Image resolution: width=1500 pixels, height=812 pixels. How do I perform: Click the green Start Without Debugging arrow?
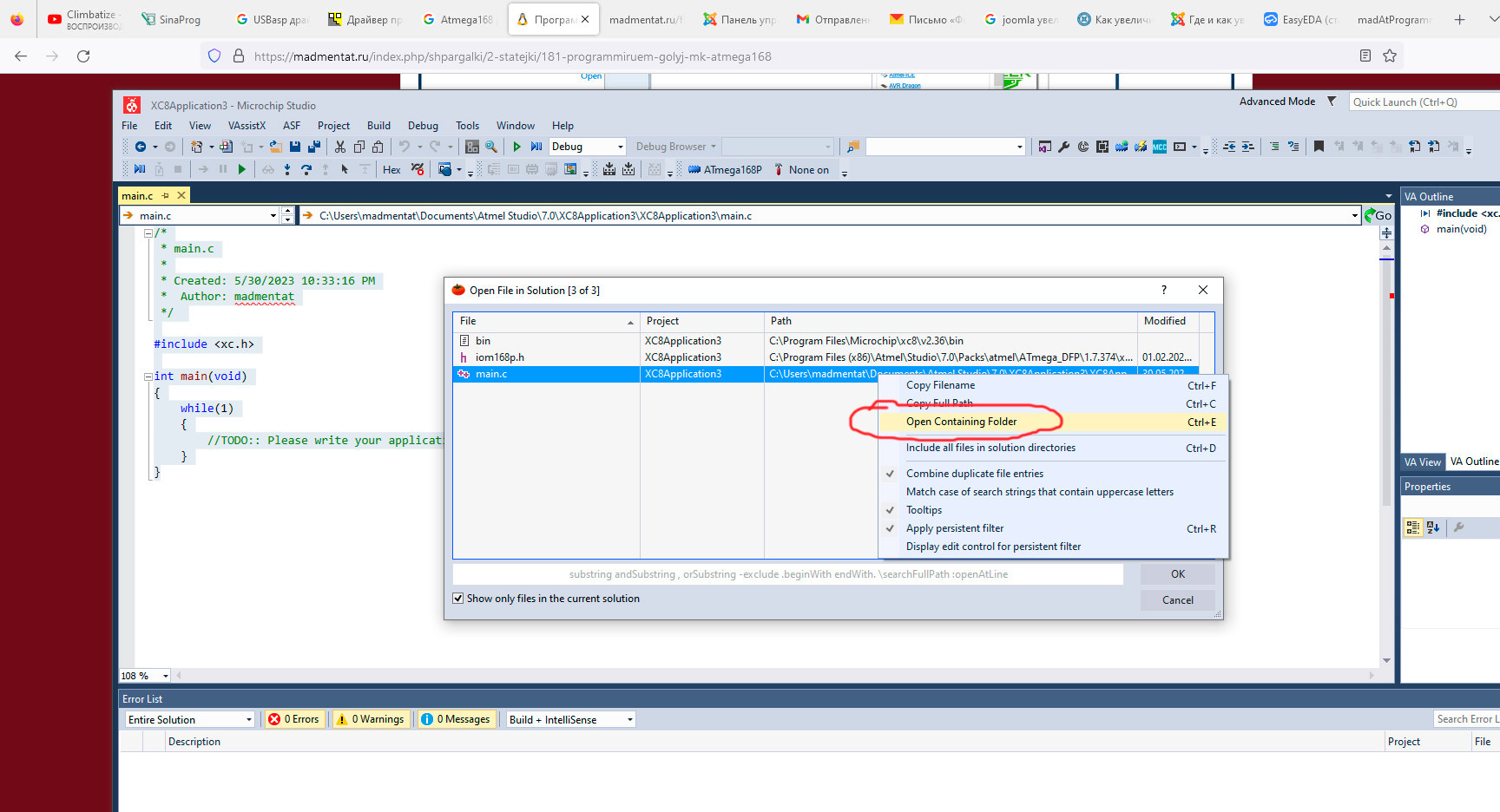tap(517, 147)
